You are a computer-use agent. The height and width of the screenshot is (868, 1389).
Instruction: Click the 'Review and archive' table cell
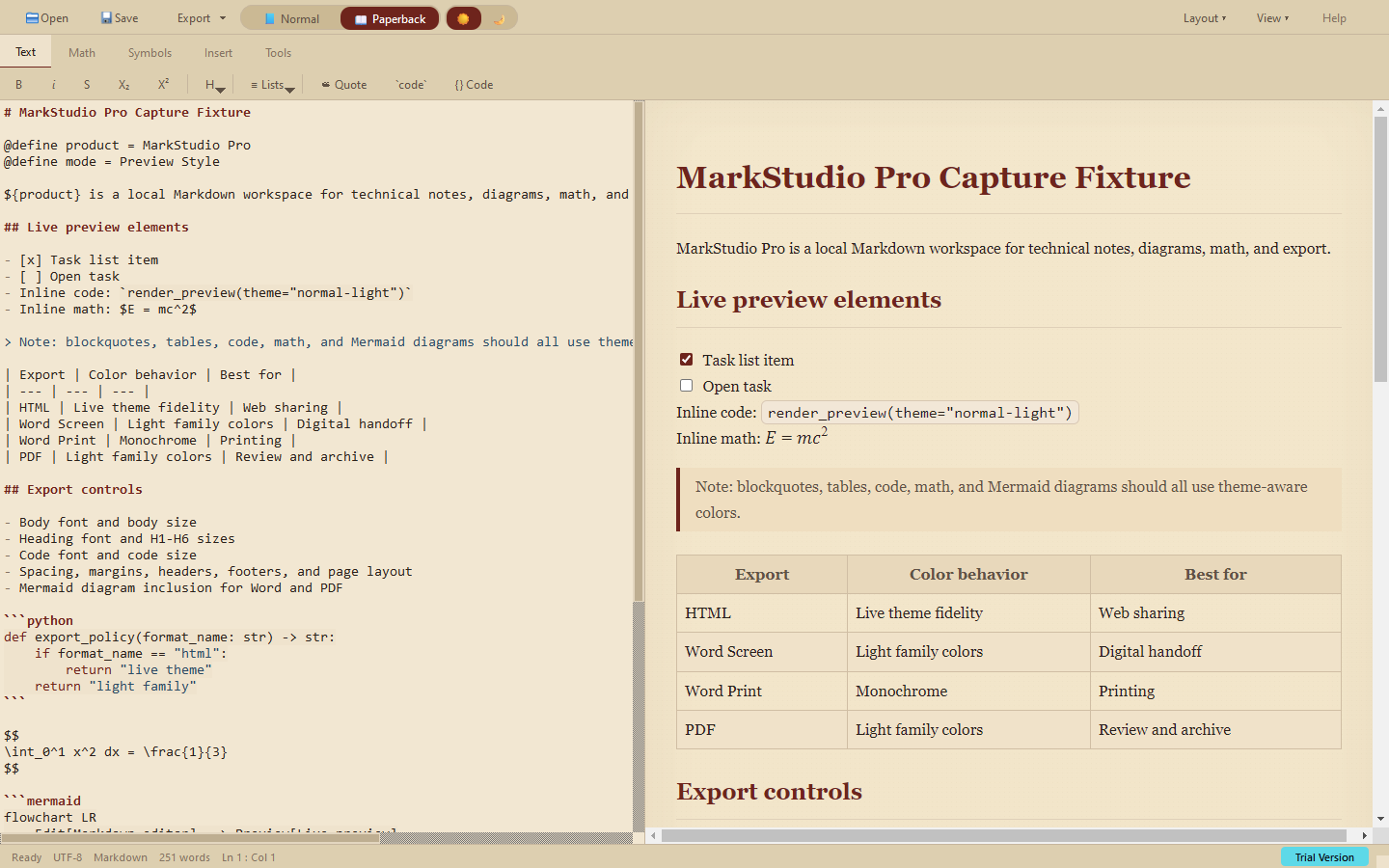[x=1215, y=730]
